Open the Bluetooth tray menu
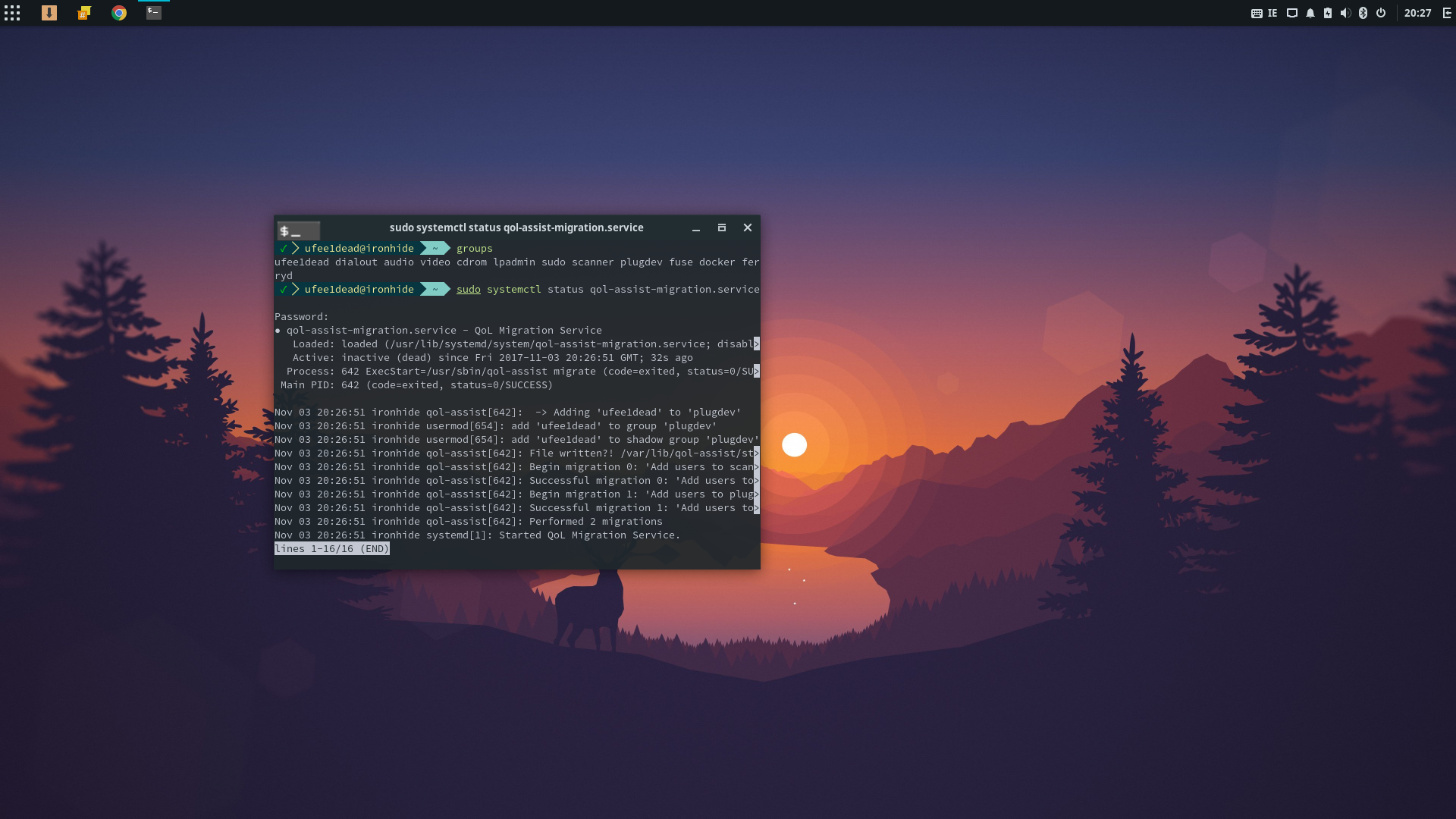The width and height of the screenshot is (1456, 819). 1363,13
